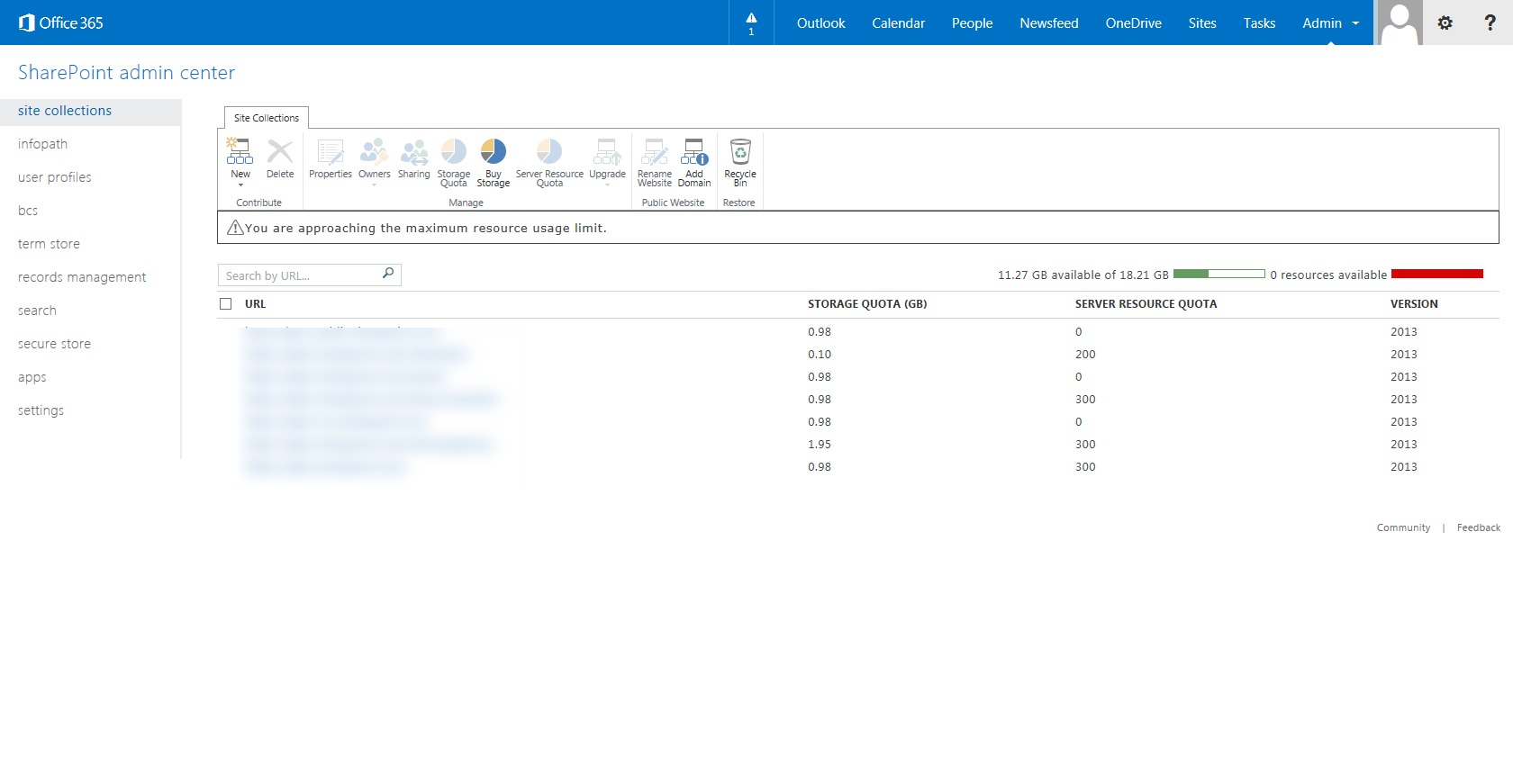1513x784 pixels.
Task: Open bcs in the sidebar
Action: point(28,211)
